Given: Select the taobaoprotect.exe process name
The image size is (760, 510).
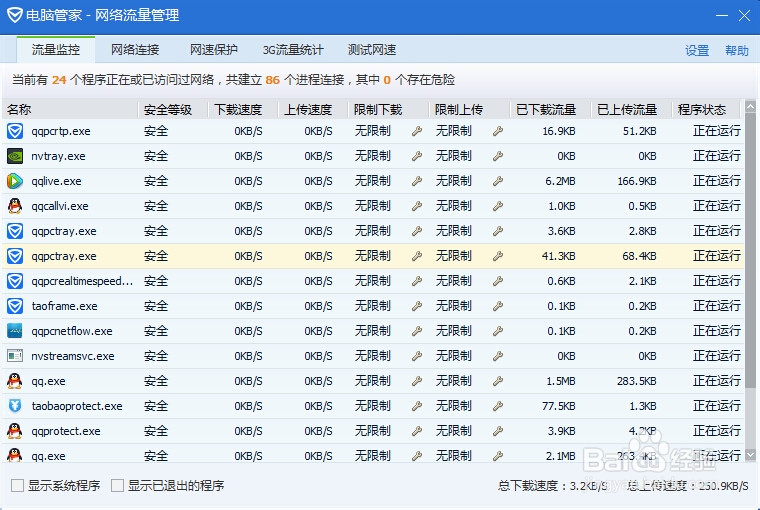Looking at the screenshot, I should 77,406.
